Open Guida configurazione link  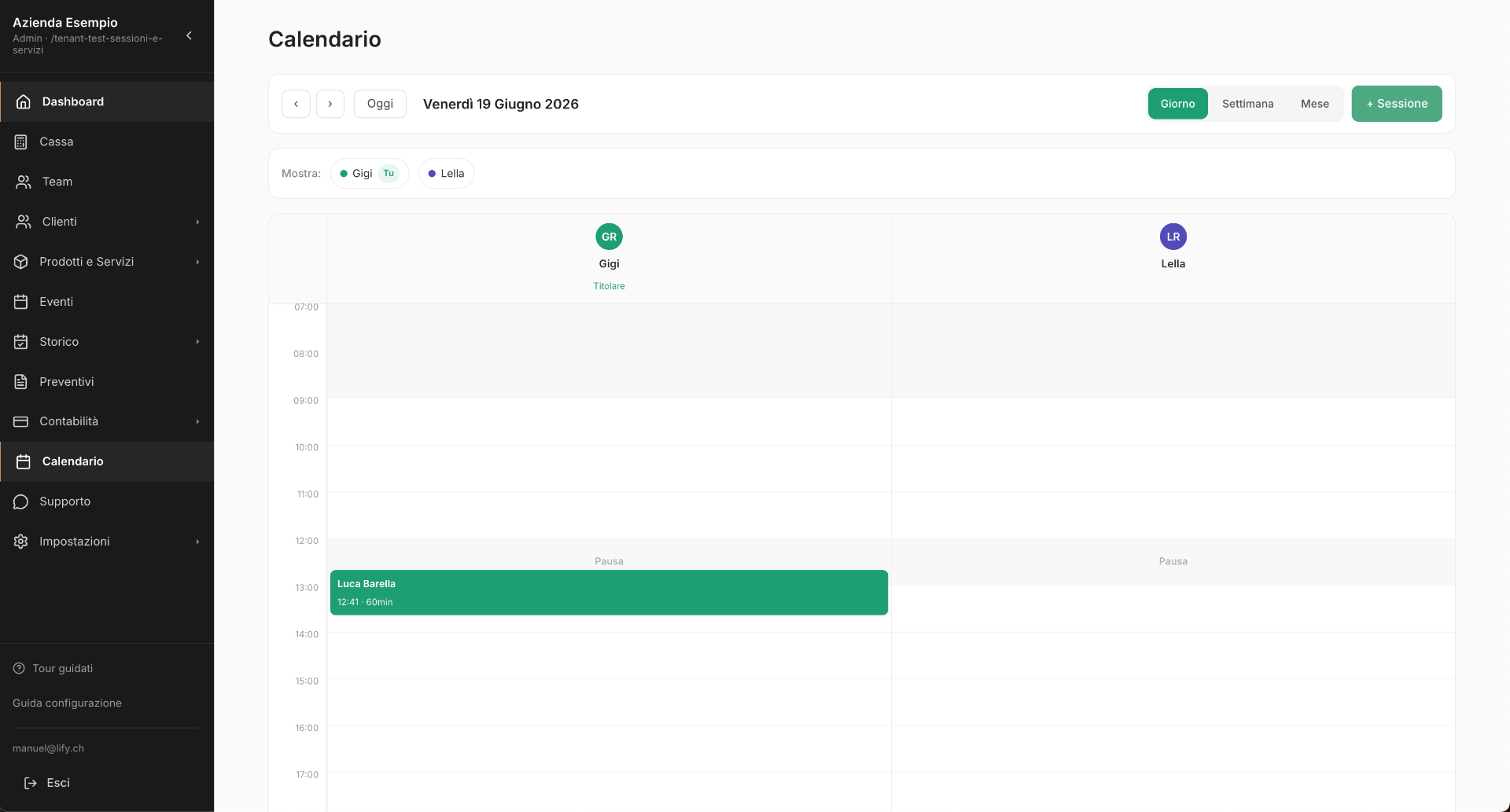[x=67, y=703]
